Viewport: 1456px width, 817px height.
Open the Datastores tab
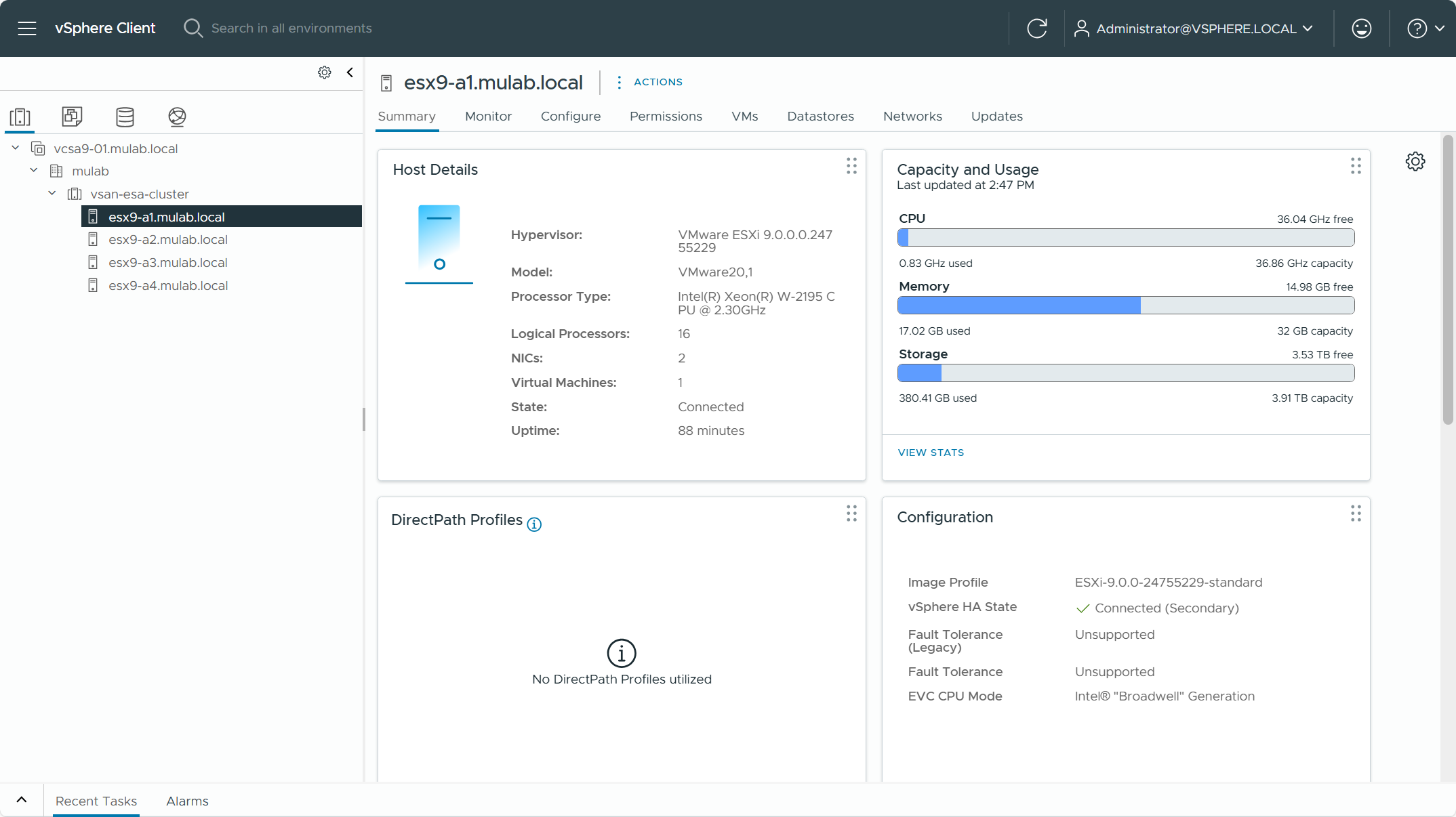(820, 117)
